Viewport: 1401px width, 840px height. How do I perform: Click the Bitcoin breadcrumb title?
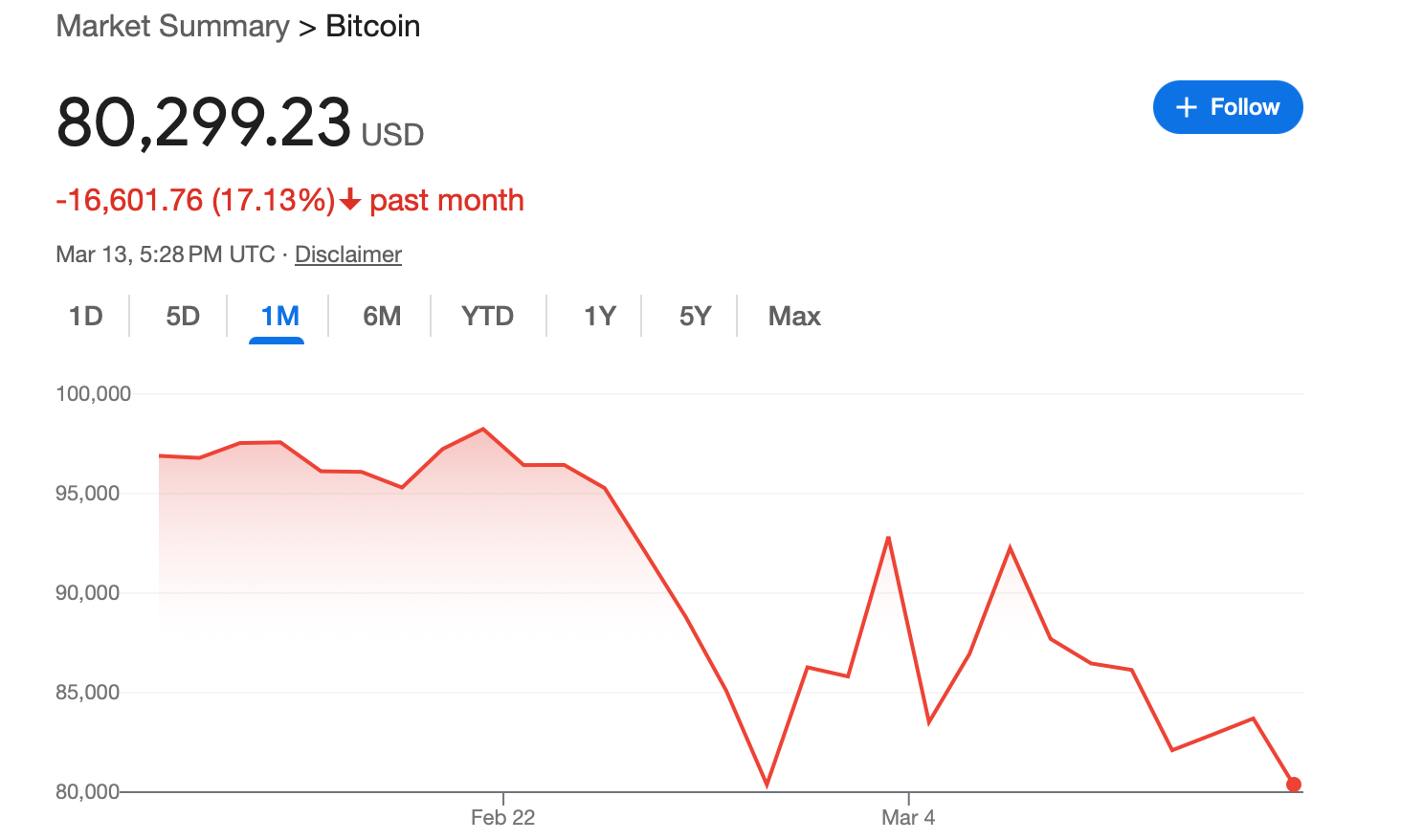click(x=372, y=26)
